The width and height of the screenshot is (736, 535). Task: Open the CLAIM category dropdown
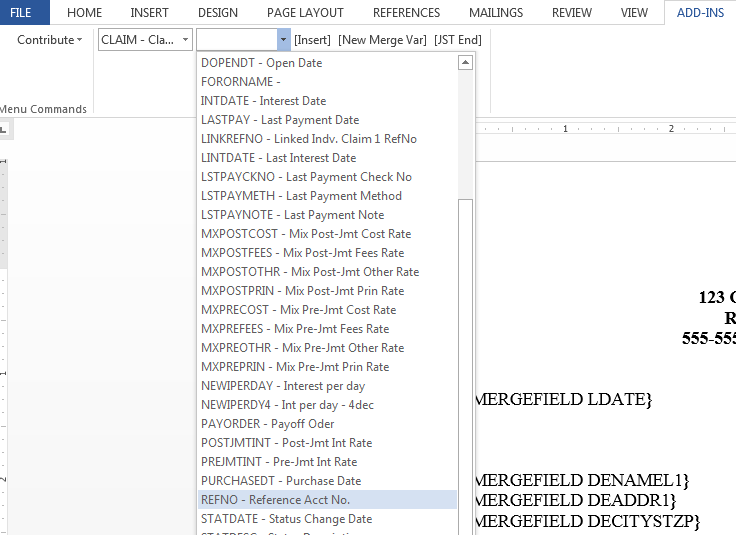[x=145, y=40]
